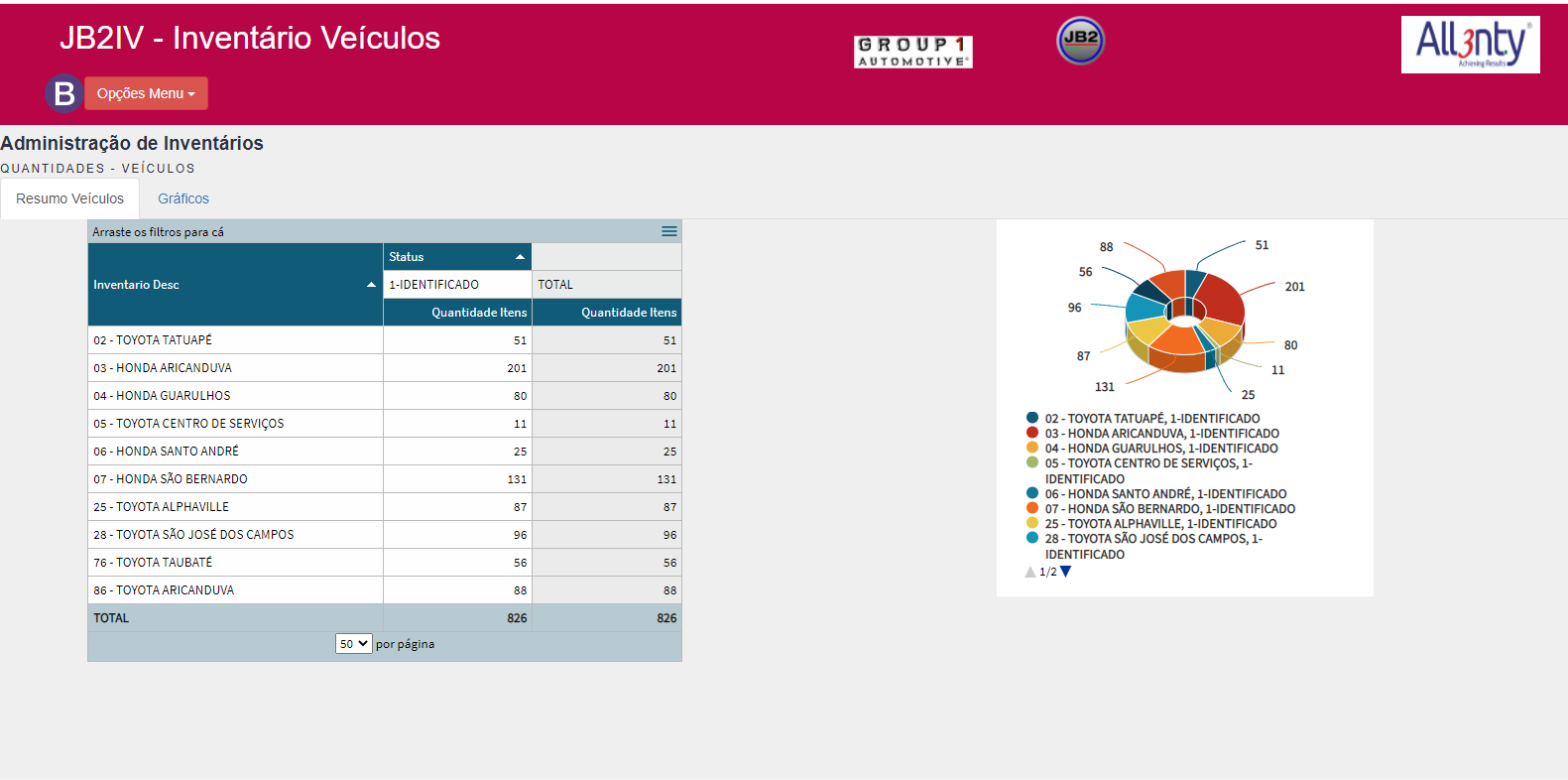The image size is (1568, 780).
Task: Select the Resumo Veículos tab
Action: [x=69, y=198]
